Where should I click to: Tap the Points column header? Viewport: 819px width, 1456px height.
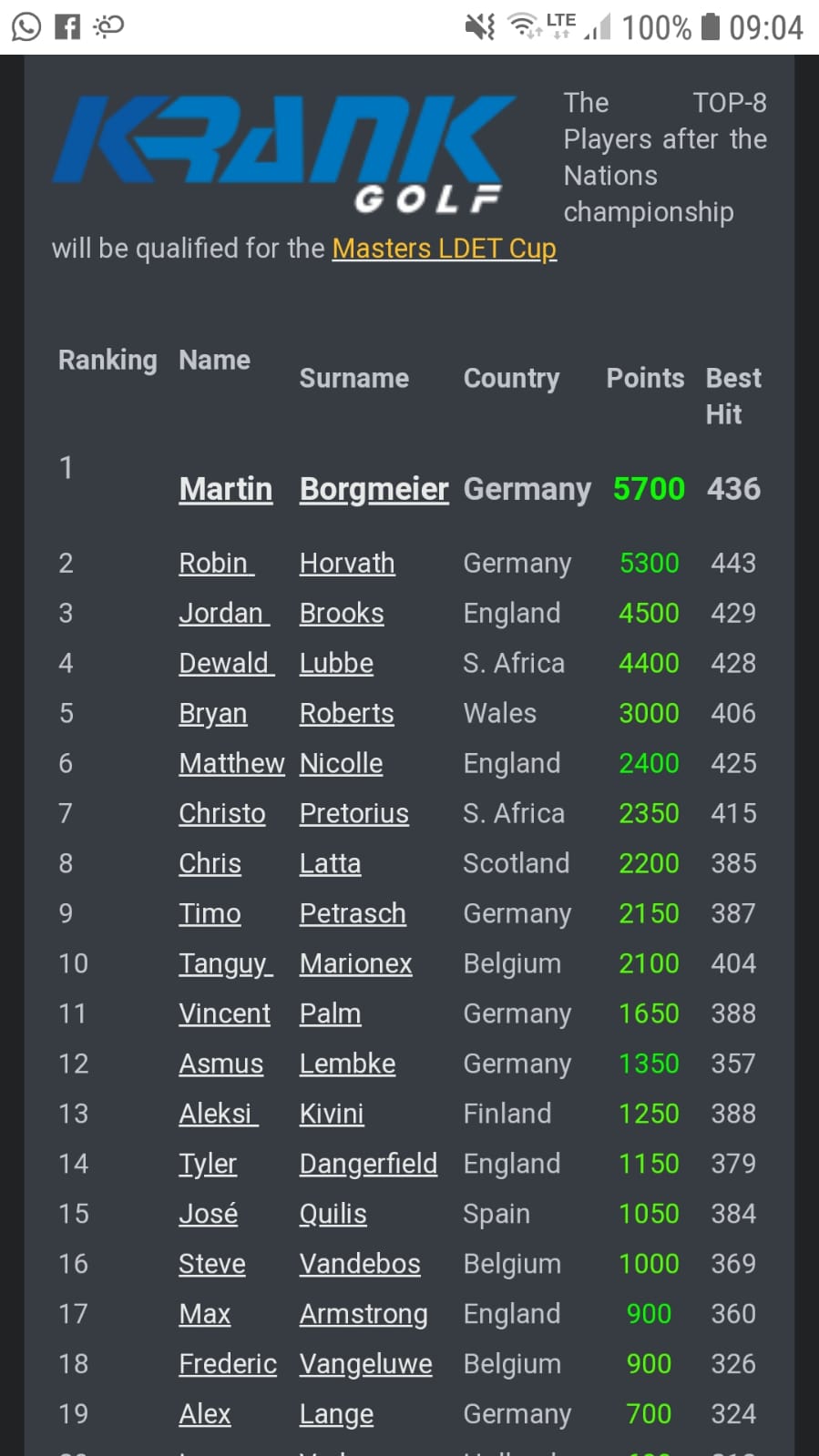[x=645, y=379]
